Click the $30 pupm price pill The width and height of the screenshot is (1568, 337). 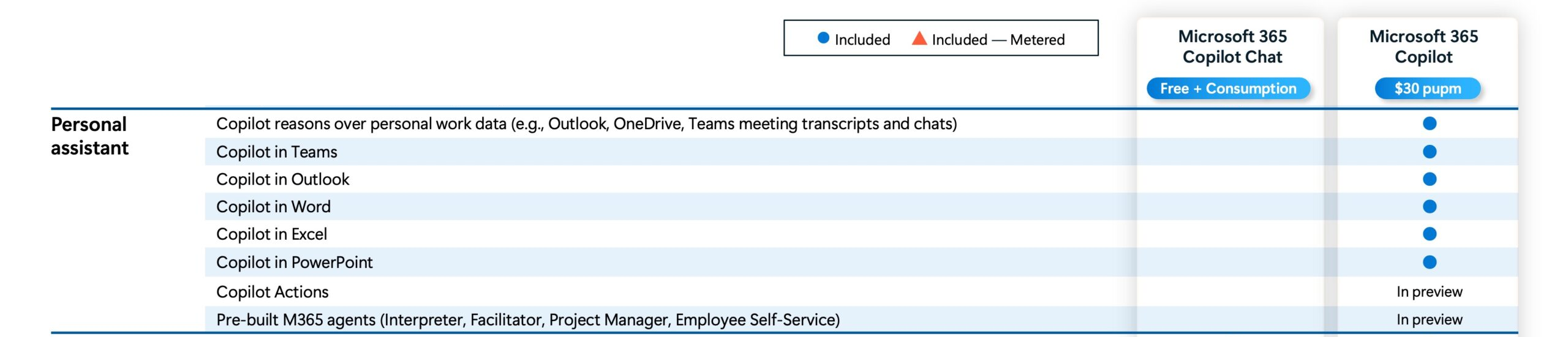pyautogui.click(x=1428, y=89)
